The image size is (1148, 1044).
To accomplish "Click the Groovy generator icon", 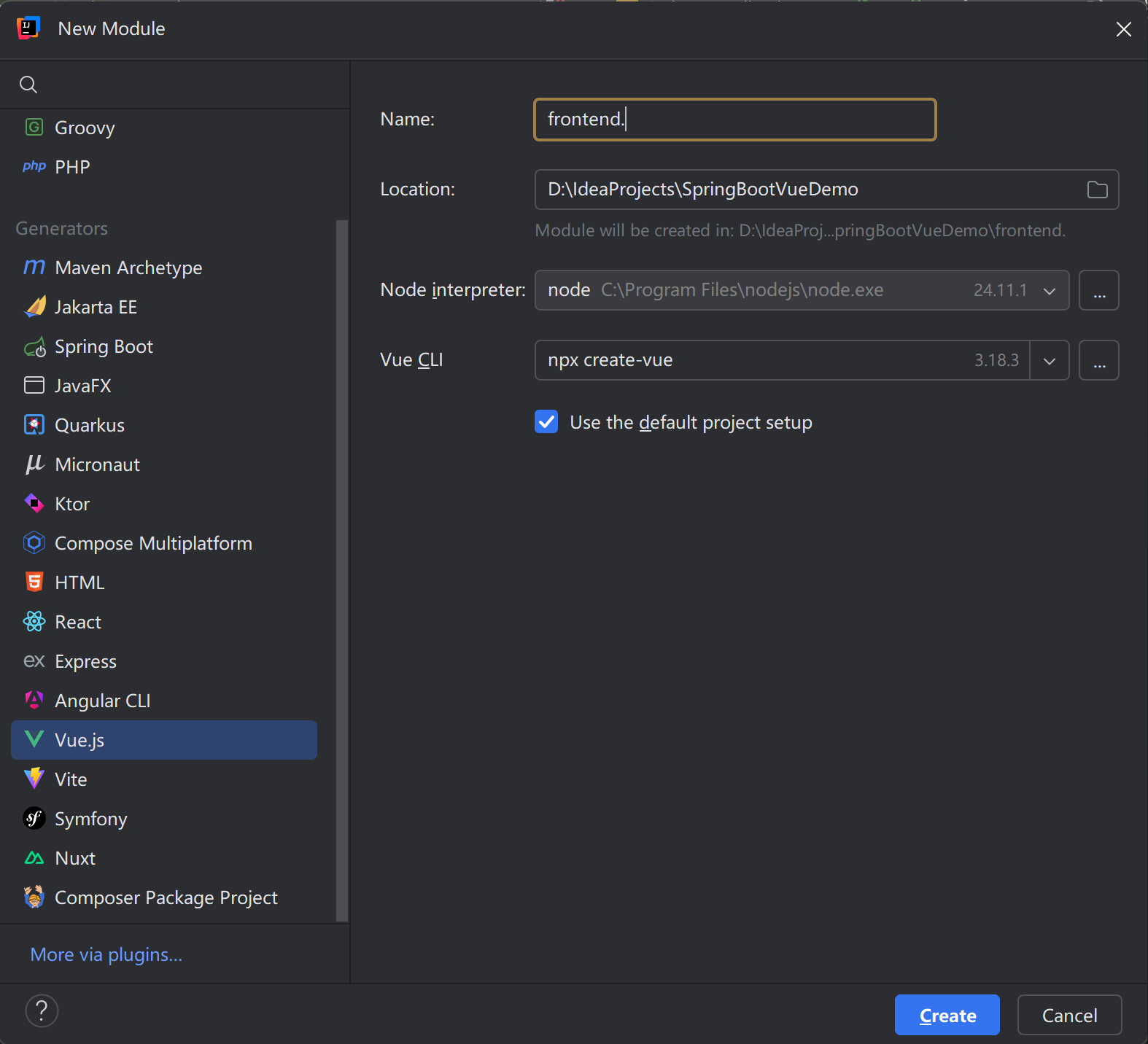I will [34, 128].
